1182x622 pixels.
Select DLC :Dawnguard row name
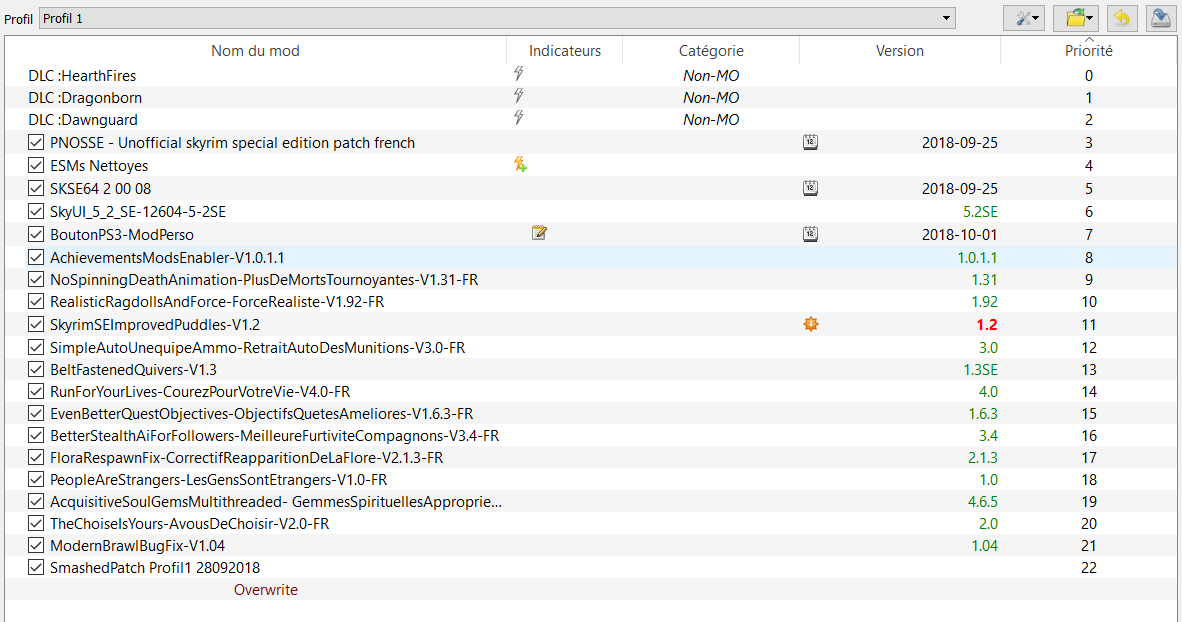pos(83,119)
